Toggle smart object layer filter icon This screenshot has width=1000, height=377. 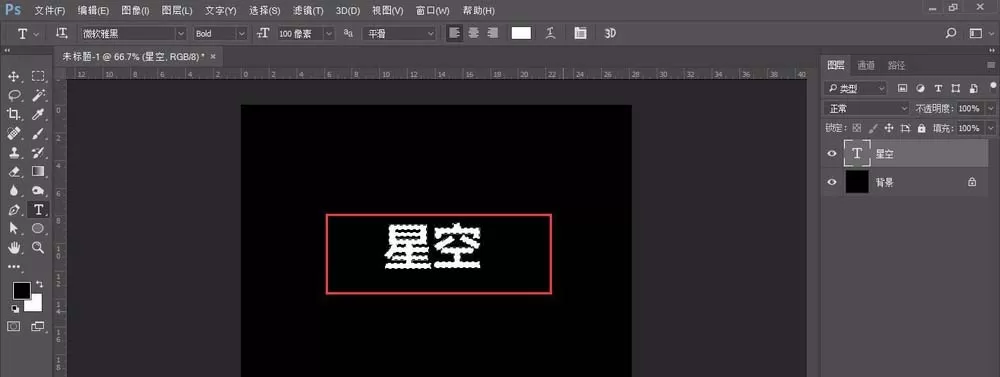973,88
